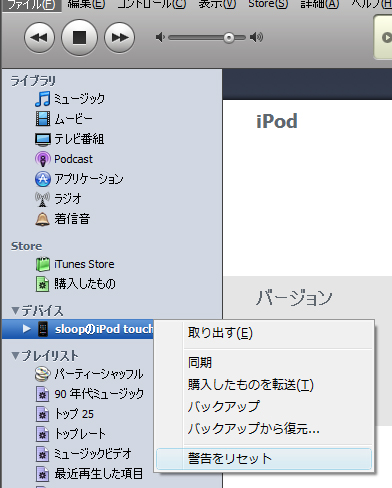Viewport: 392px width, 488px height.
Task: Select the Podcast library label
Action: (73, 159)
